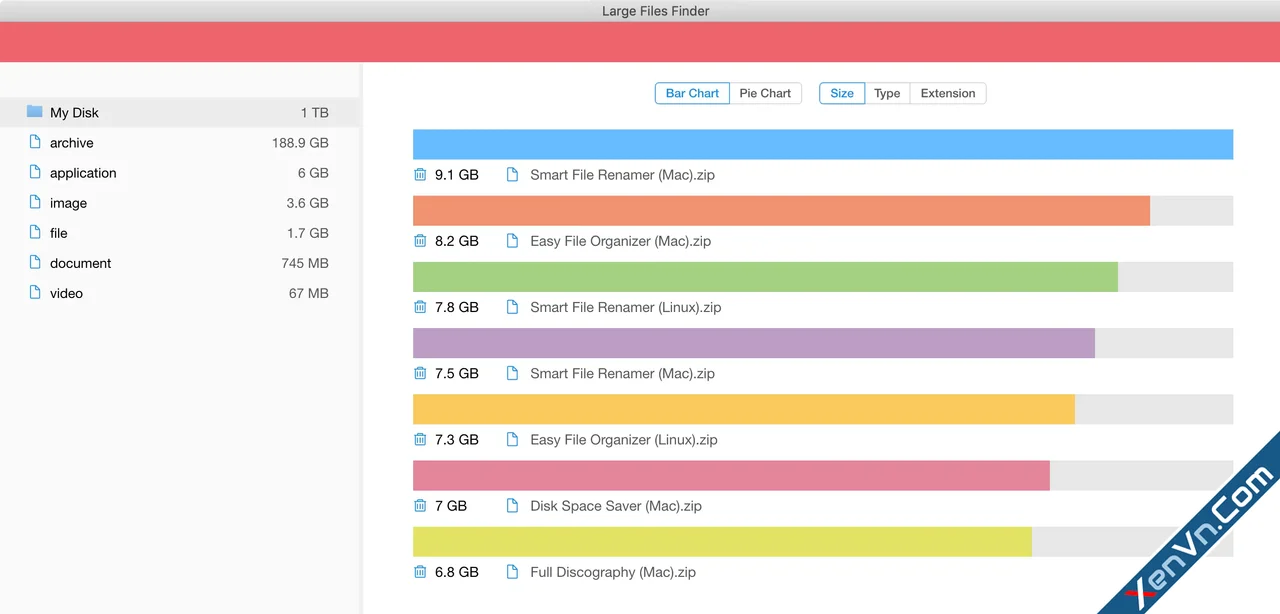Select the application category
This screenshot has width=1280, height=614.
[x=180, y=173]
